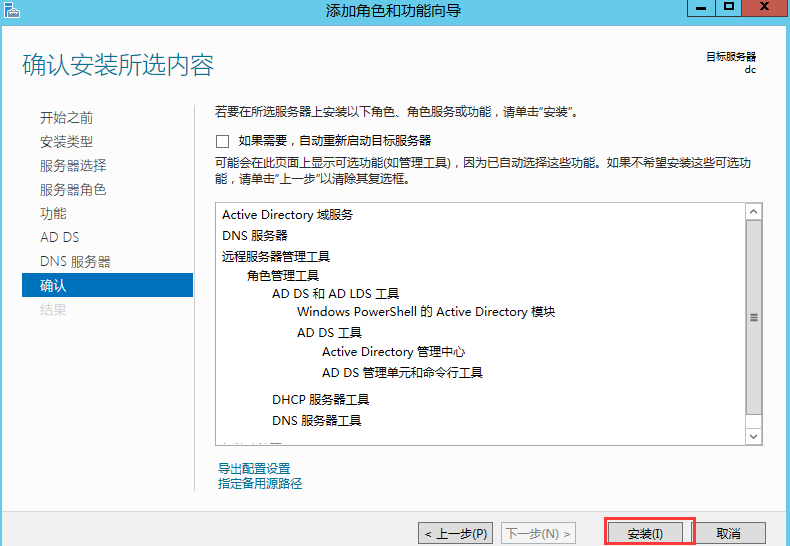This screenshot has width=790, height=546.
Task: Select 'AD DS 和 AD LDS 工具' entry
Action: 336,294
